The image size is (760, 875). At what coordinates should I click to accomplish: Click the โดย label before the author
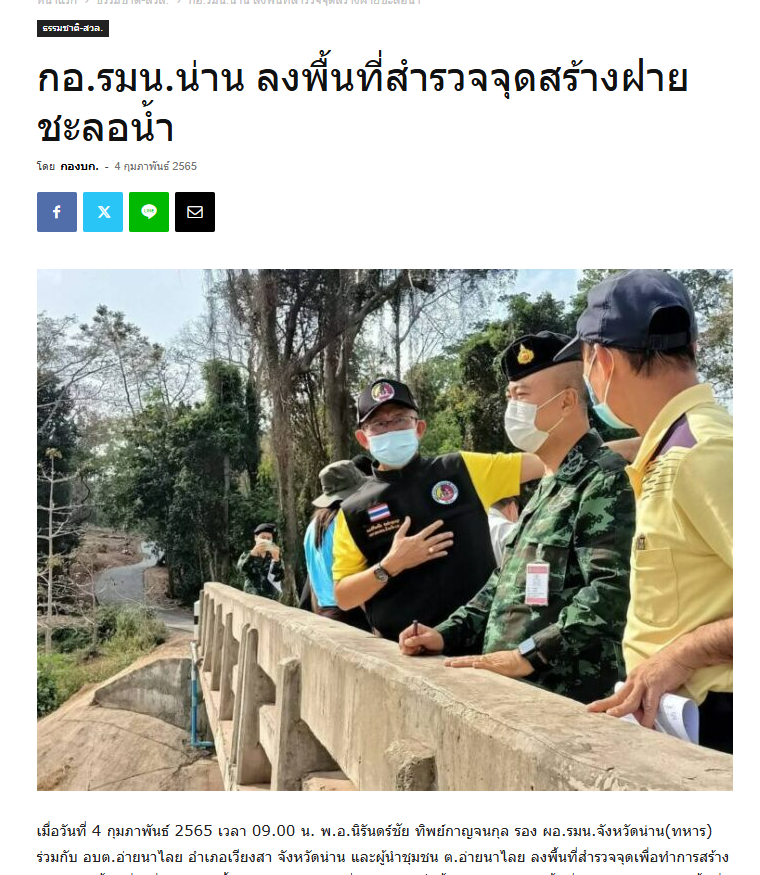pos(46,166)
